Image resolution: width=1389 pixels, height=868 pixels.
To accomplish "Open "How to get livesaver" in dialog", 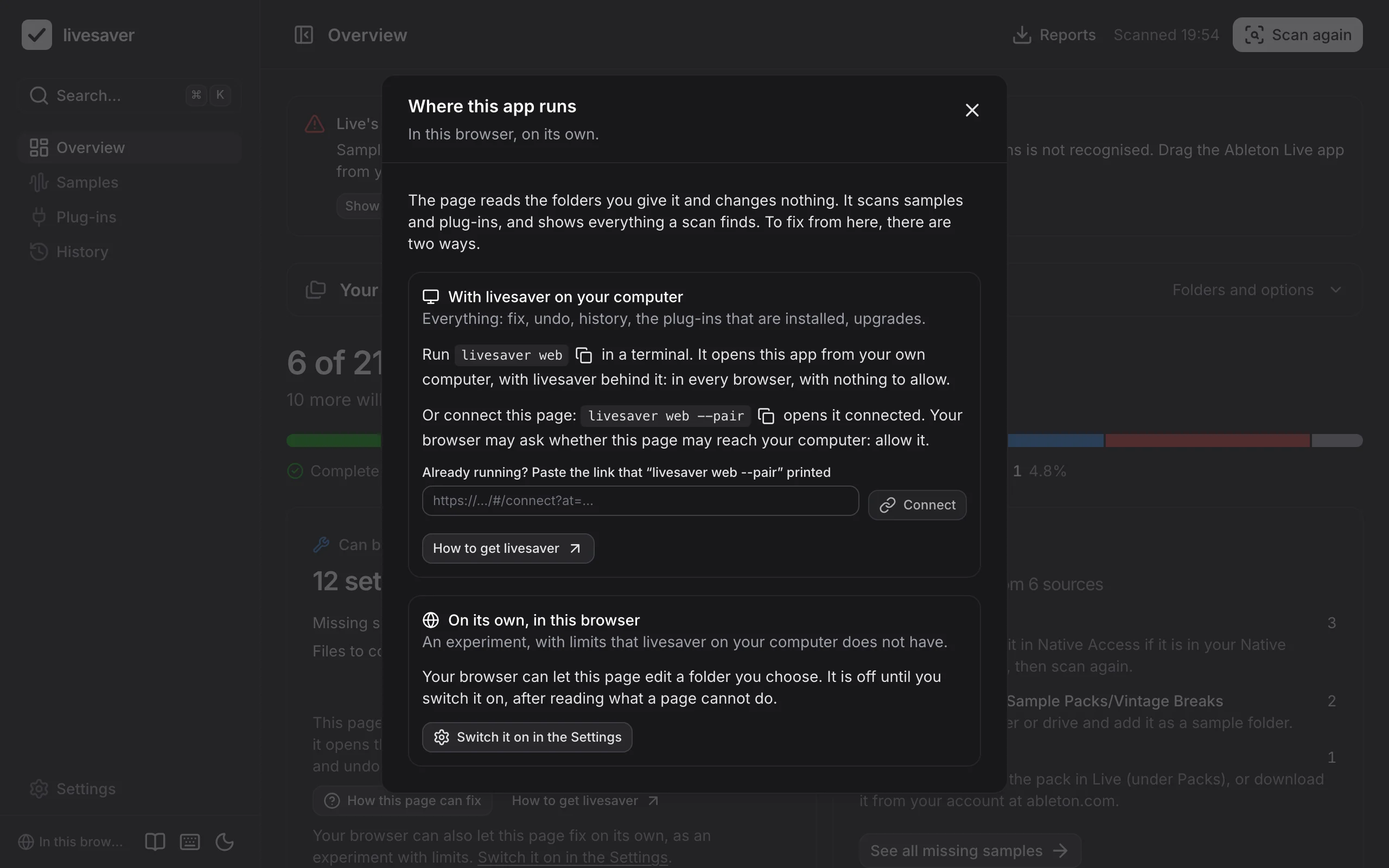I will 508,549.
